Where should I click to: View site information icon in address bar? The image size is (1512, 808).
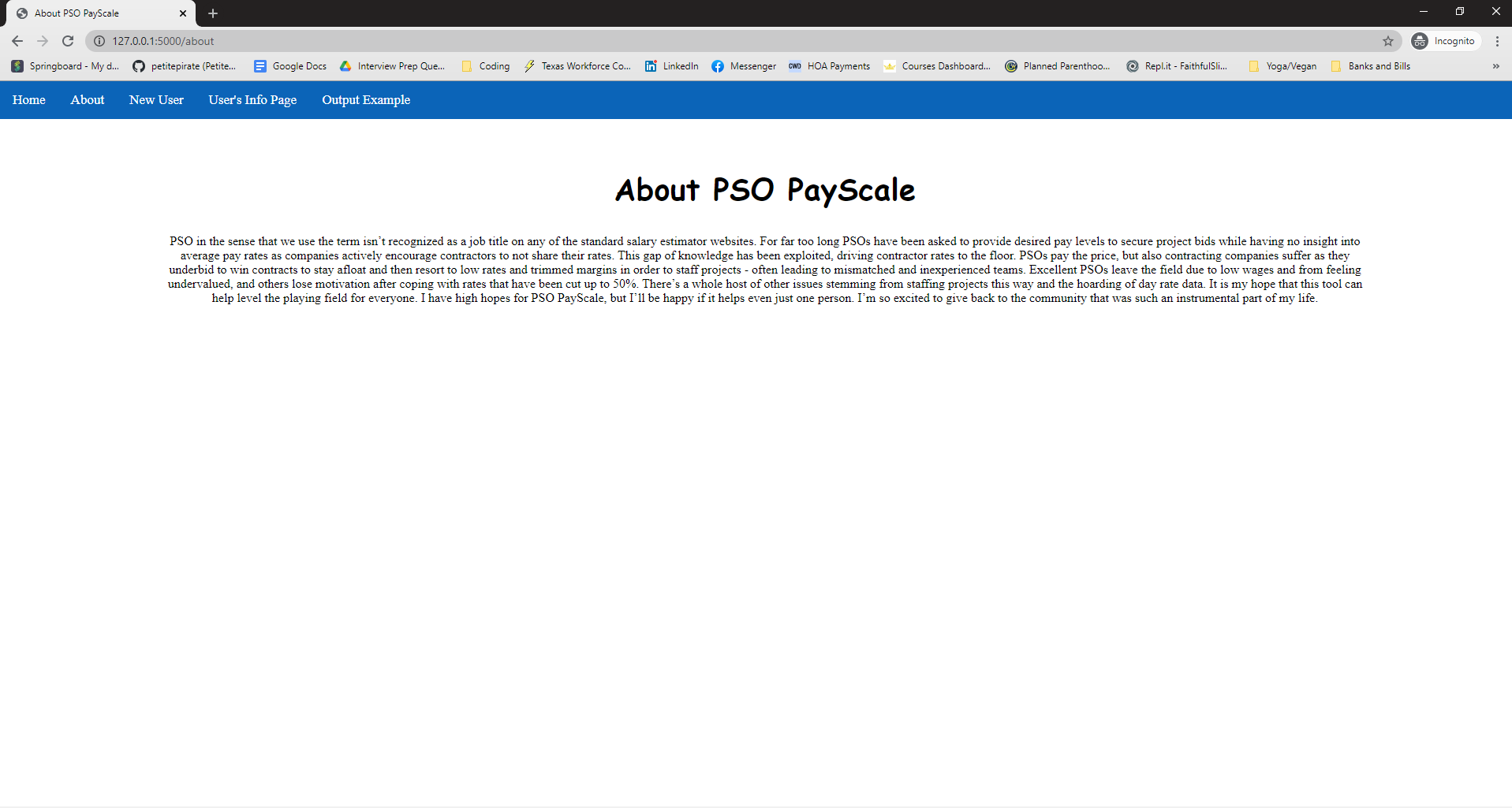pyautogui.click(x=99, y=41)
